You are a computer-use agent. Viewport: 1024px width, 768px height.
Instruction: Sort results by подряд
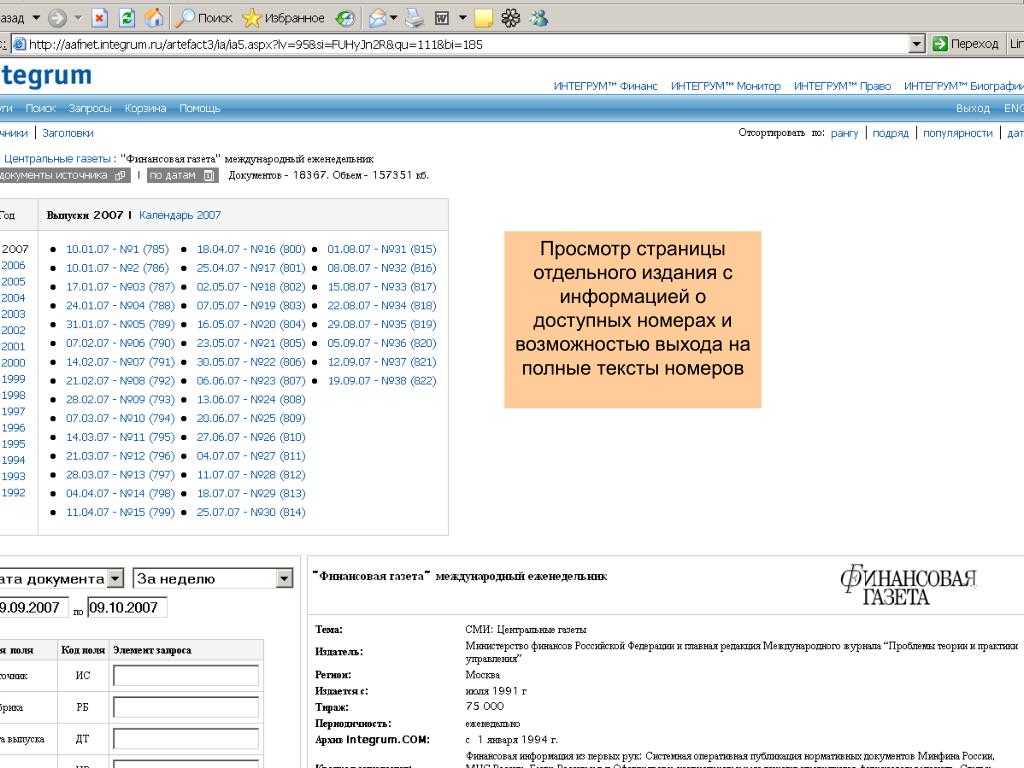coord(891,133)
